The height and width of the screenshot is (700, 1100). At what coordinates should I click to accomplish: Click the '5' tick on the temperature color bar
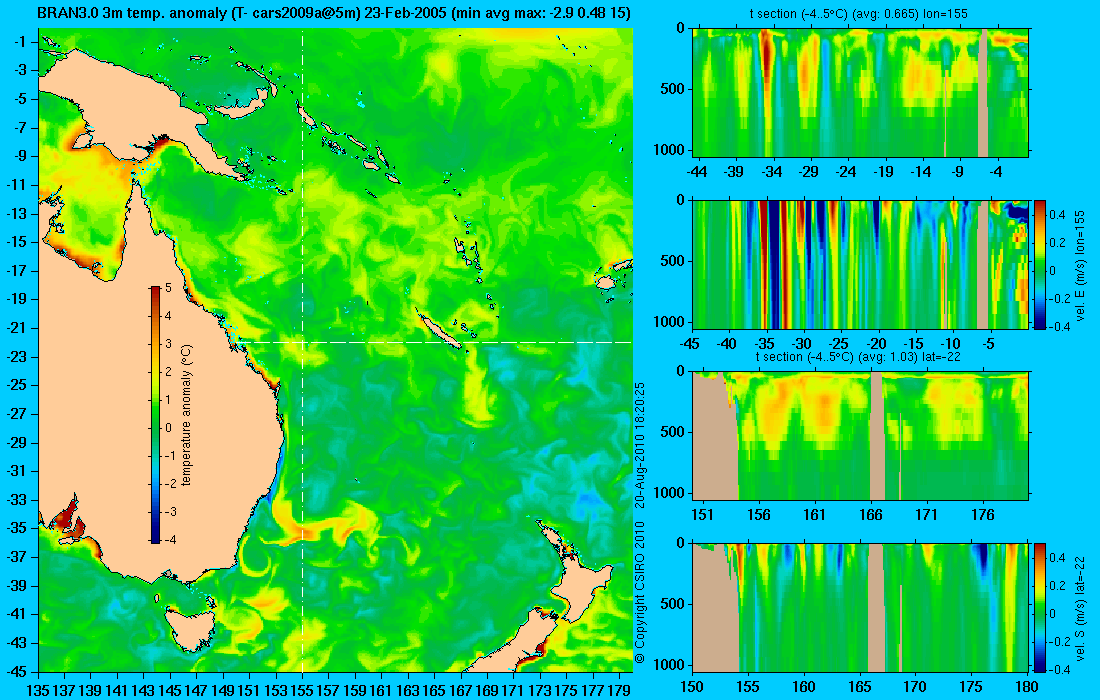(x=168, y=288)
